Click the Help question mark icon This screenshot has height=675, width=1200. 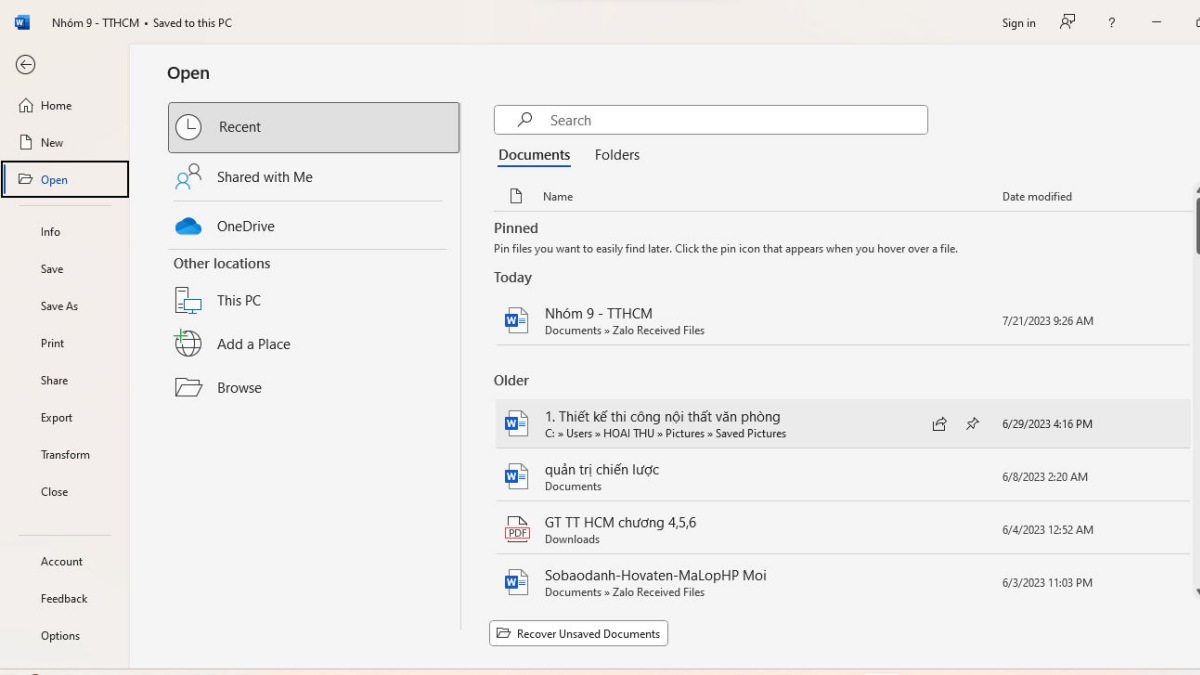point(1111,23)
